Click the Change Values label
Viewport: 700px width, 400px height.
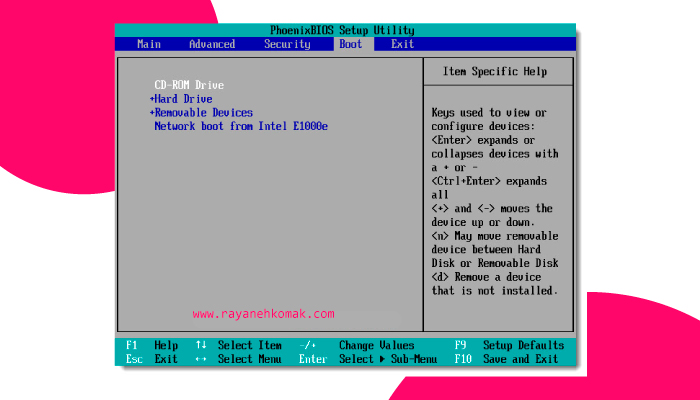(376, 345)
